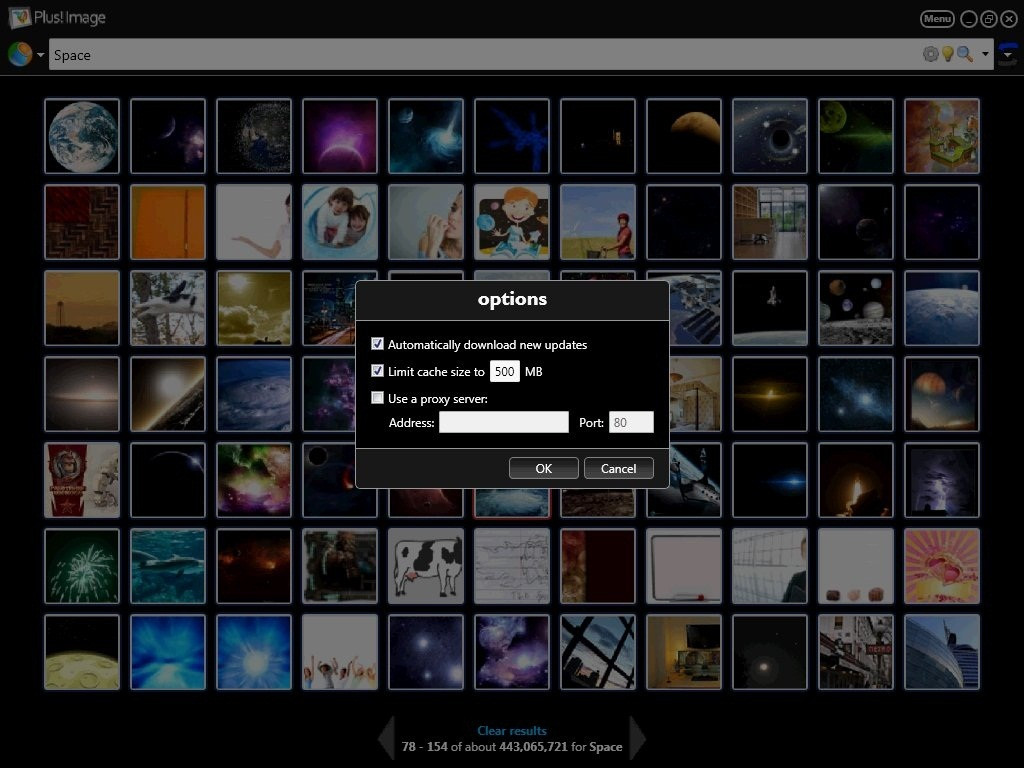Select the orange half-moon thumbnail

point(684,136)
